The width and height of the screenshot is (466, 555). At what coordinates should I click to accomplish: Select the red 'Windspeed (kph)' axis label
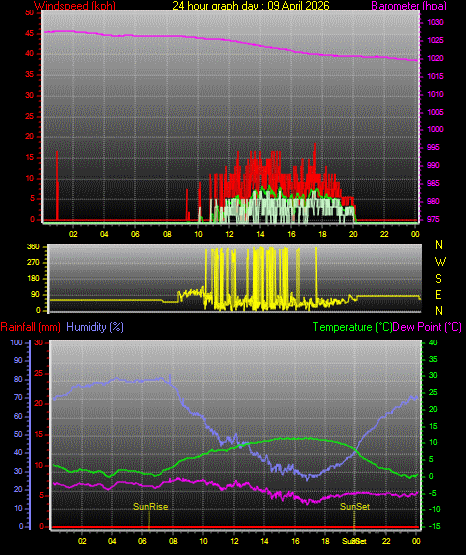(x=75, y=6)
